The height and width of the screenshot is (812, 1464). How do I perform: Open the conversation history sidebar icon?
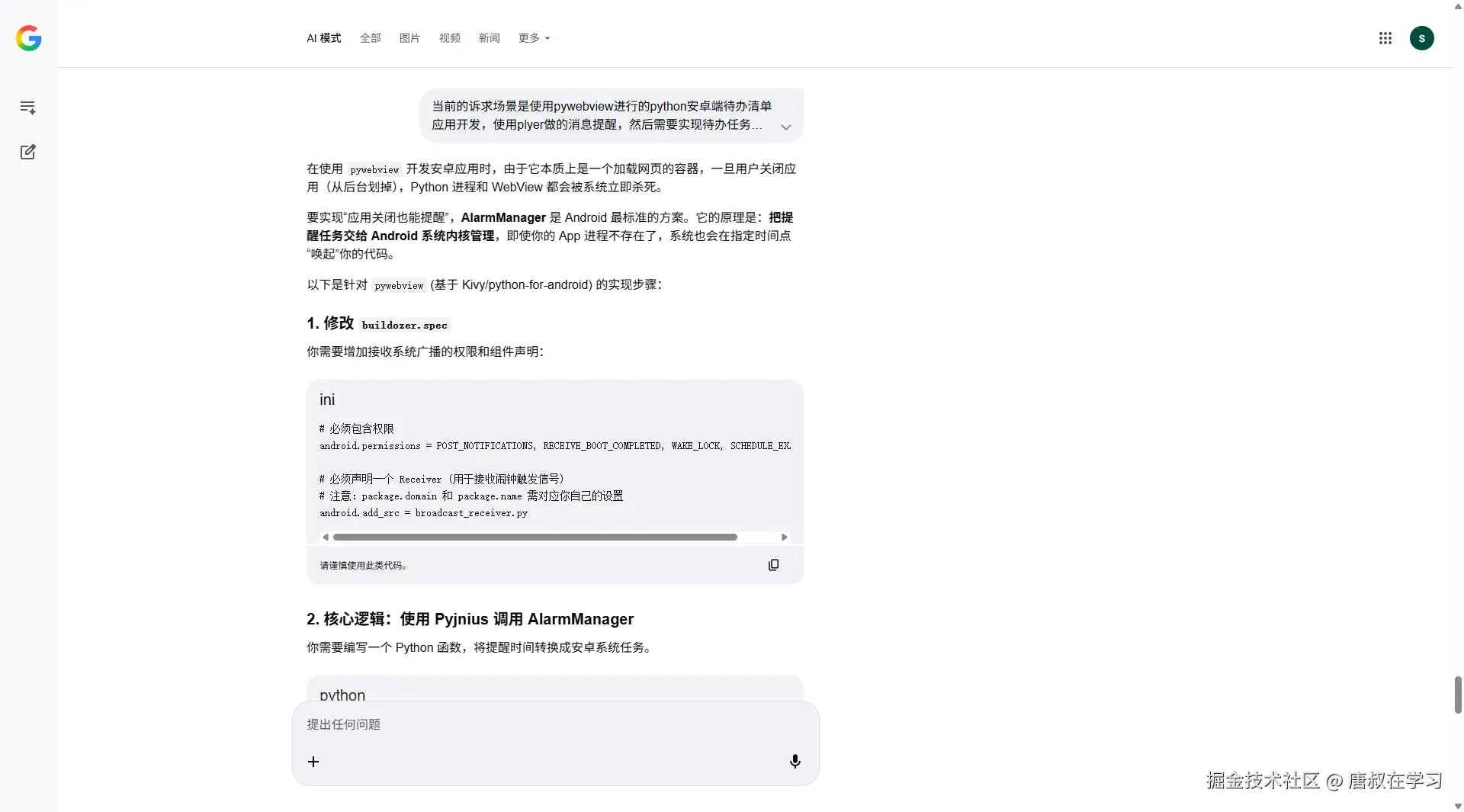27,108
